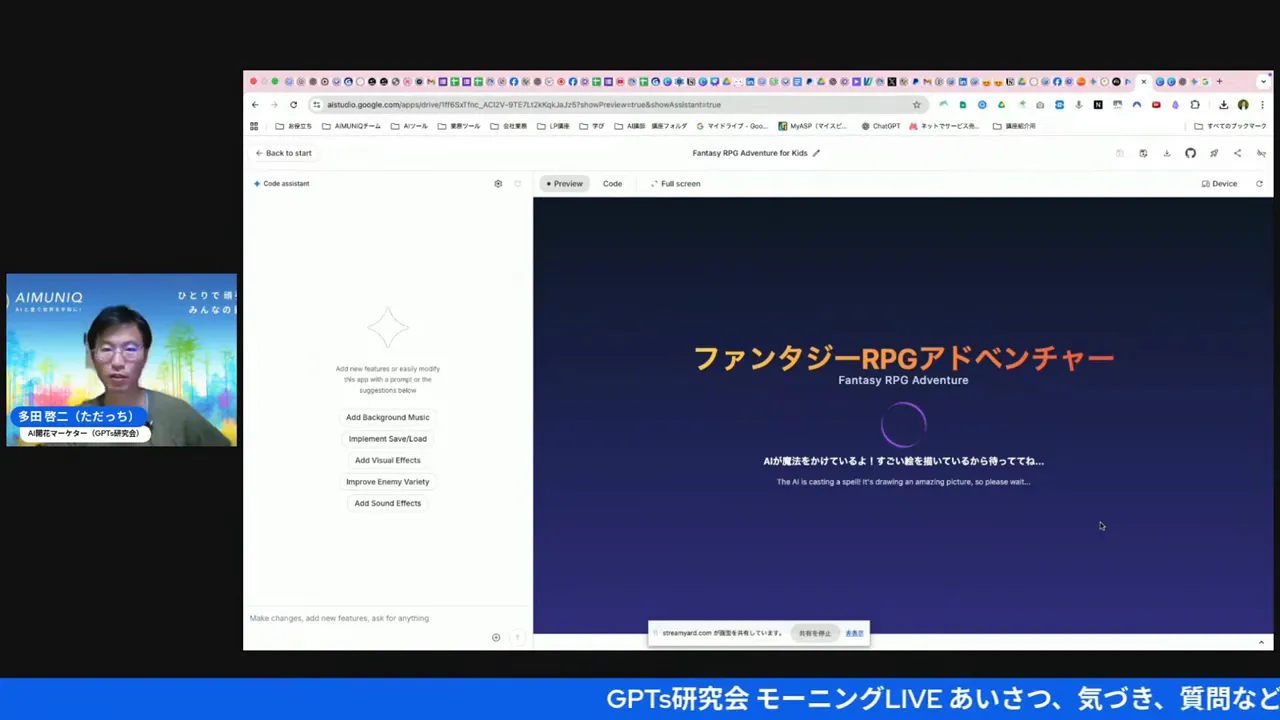Choose Improve Enemy Variety suggestion
The height and width of the screenshot is (720, 1280).
388,482
